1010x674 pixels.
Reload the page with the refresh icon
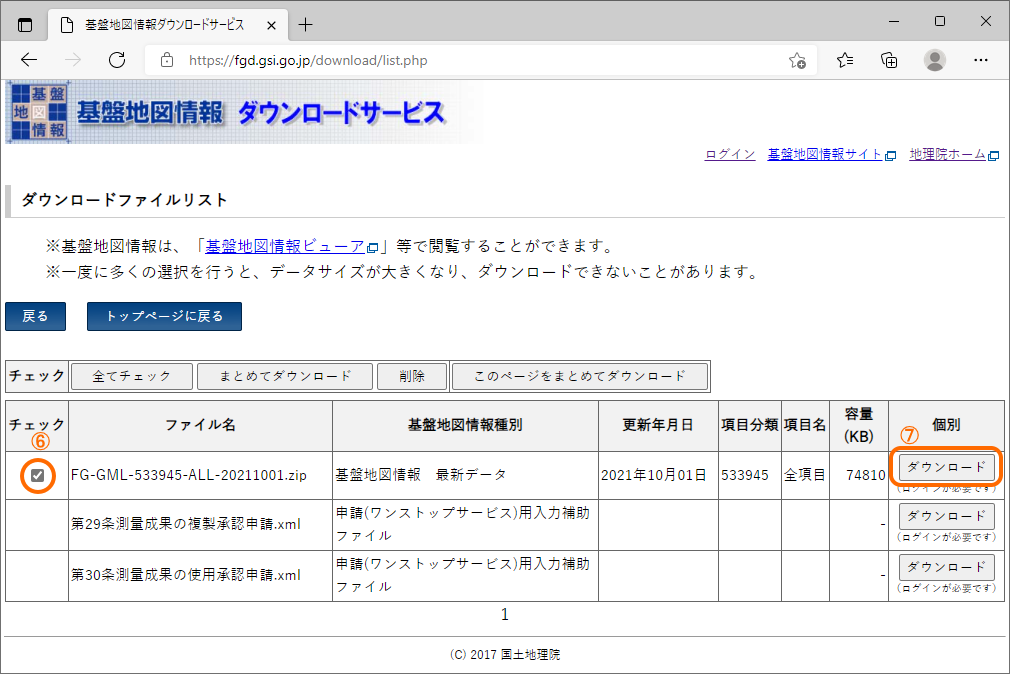(x=117, y=60)
